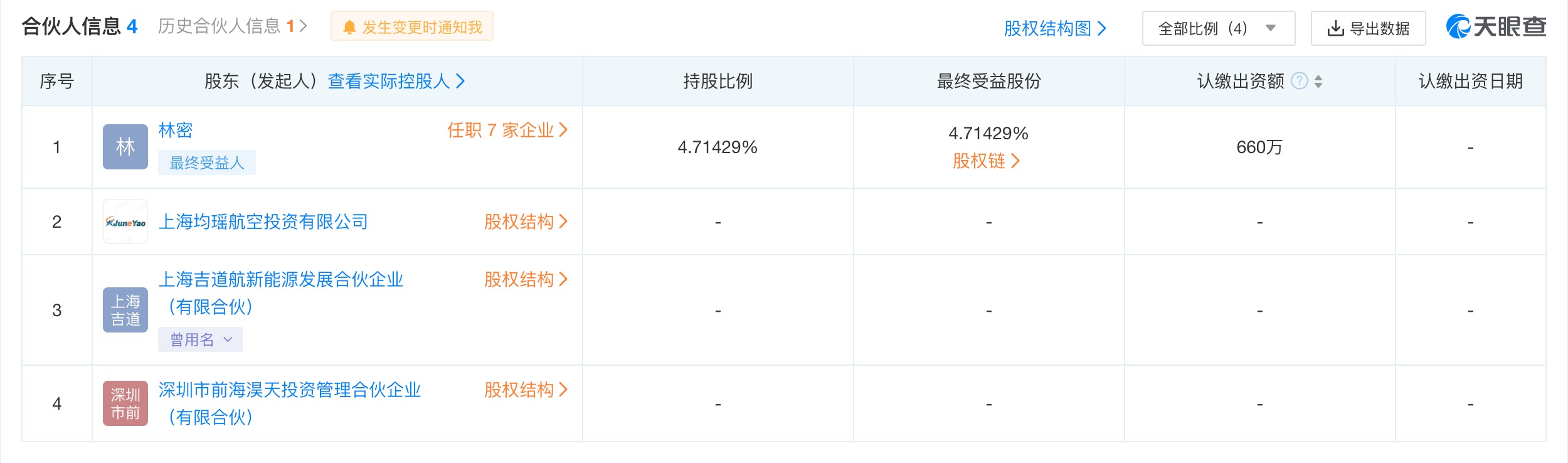The height and width of the screenshot is (463, 1568).
Task: Click the question mark help icon next to 认缴出资额
Action: 1301,80
